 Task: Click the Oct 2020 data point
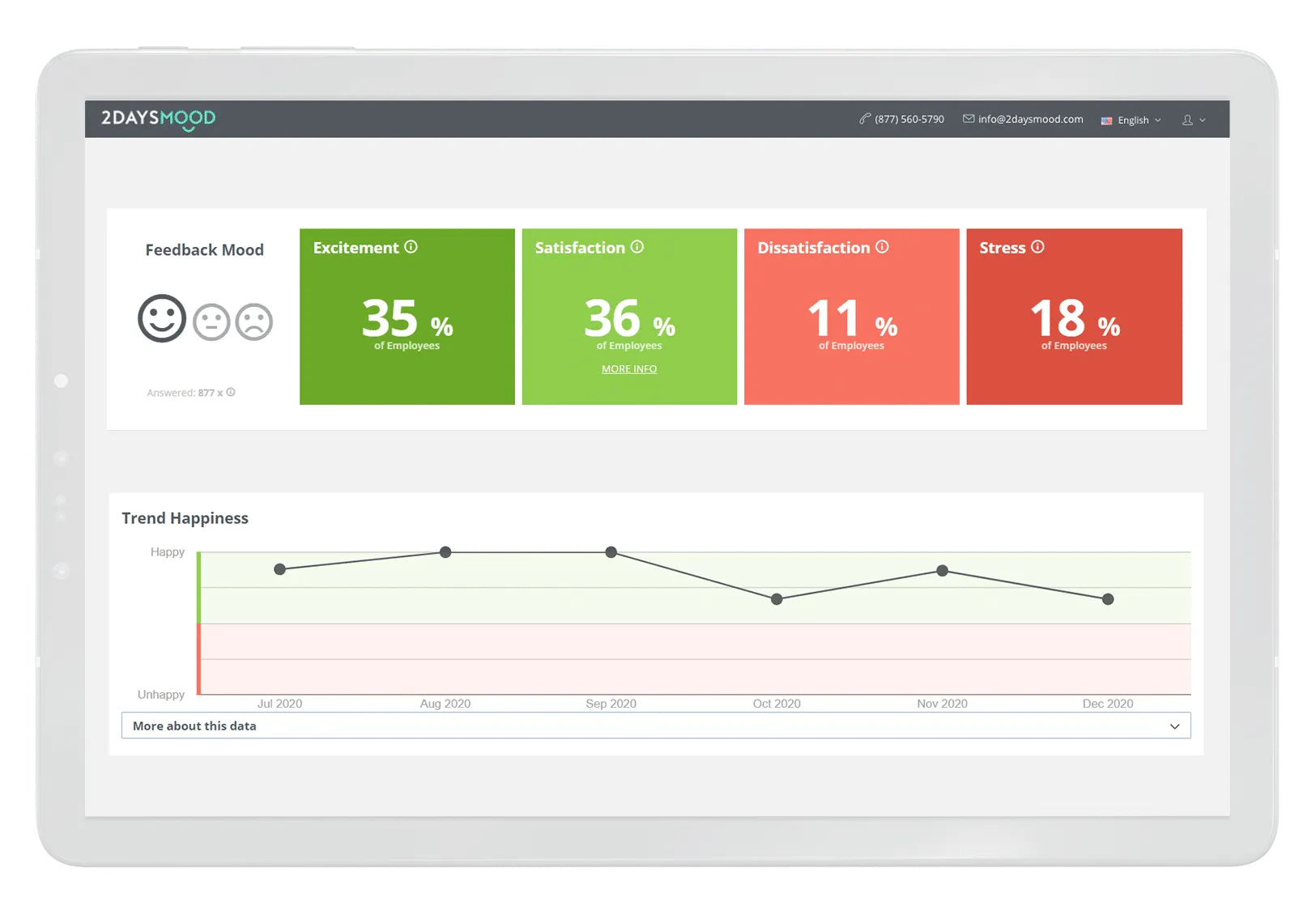pyautogui.click(x=777, y=599)
